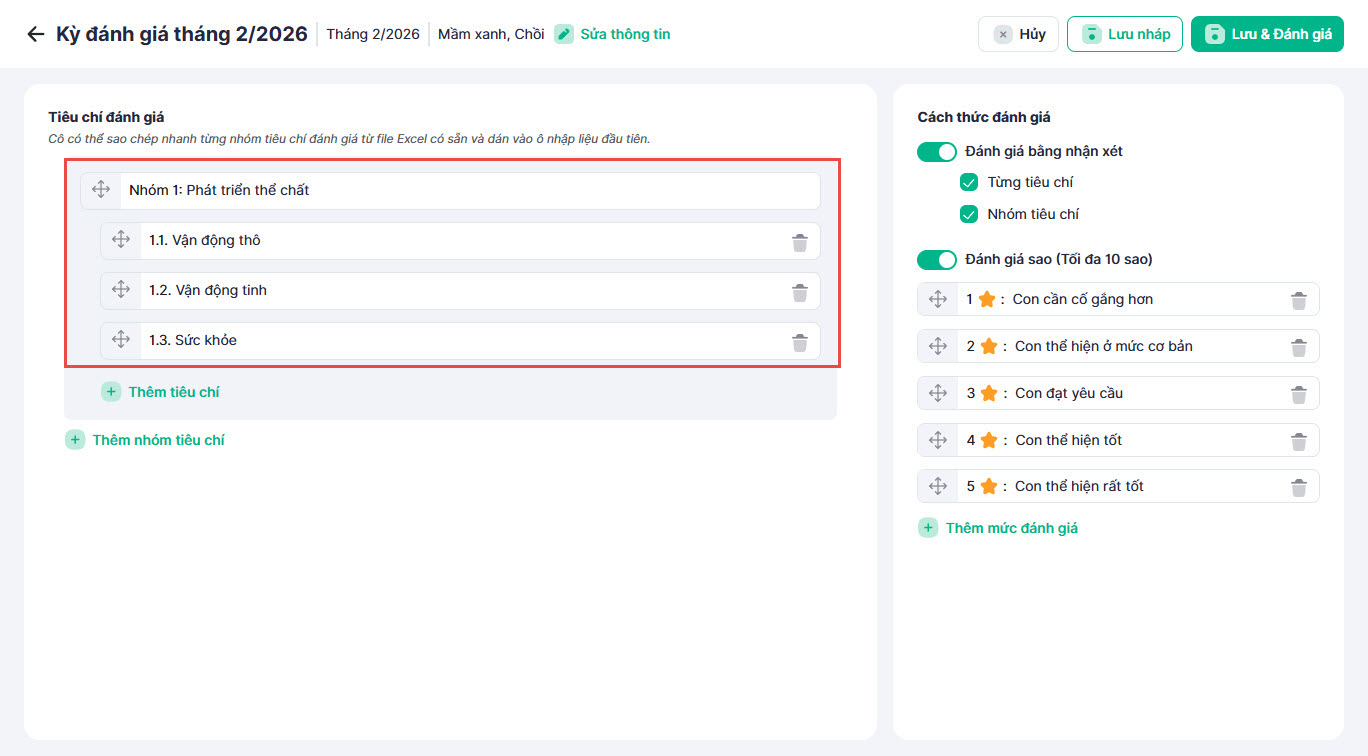Click trash icon for the 4-star "Con thể hiện tốt" level

1298,441
